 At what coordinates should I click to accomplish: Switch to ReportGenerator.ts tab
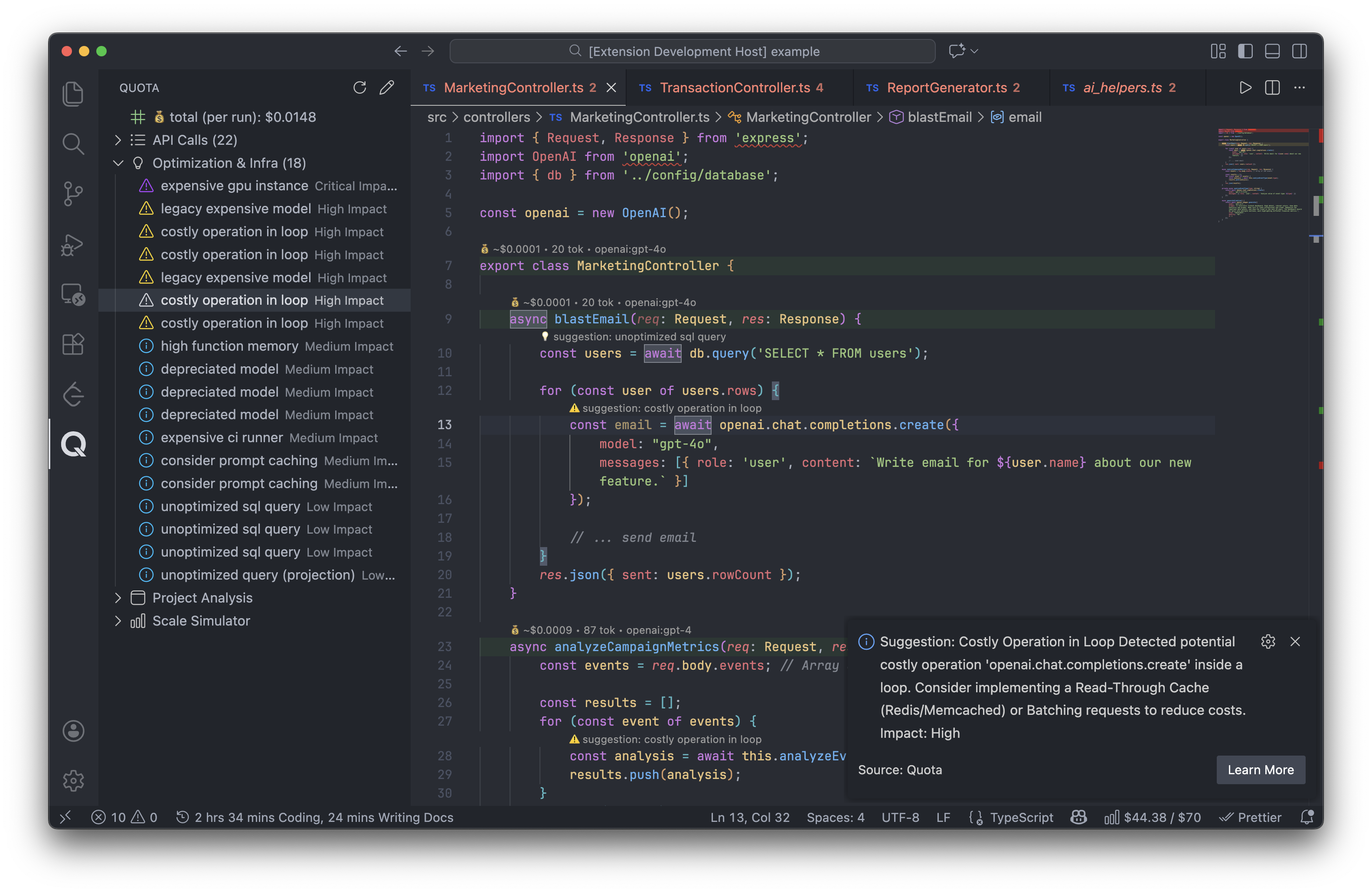pyautogui.click(x=947, y=88)
